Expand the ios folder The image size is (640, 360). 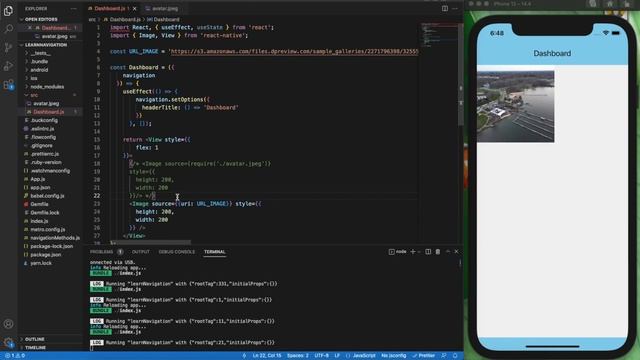34,78
